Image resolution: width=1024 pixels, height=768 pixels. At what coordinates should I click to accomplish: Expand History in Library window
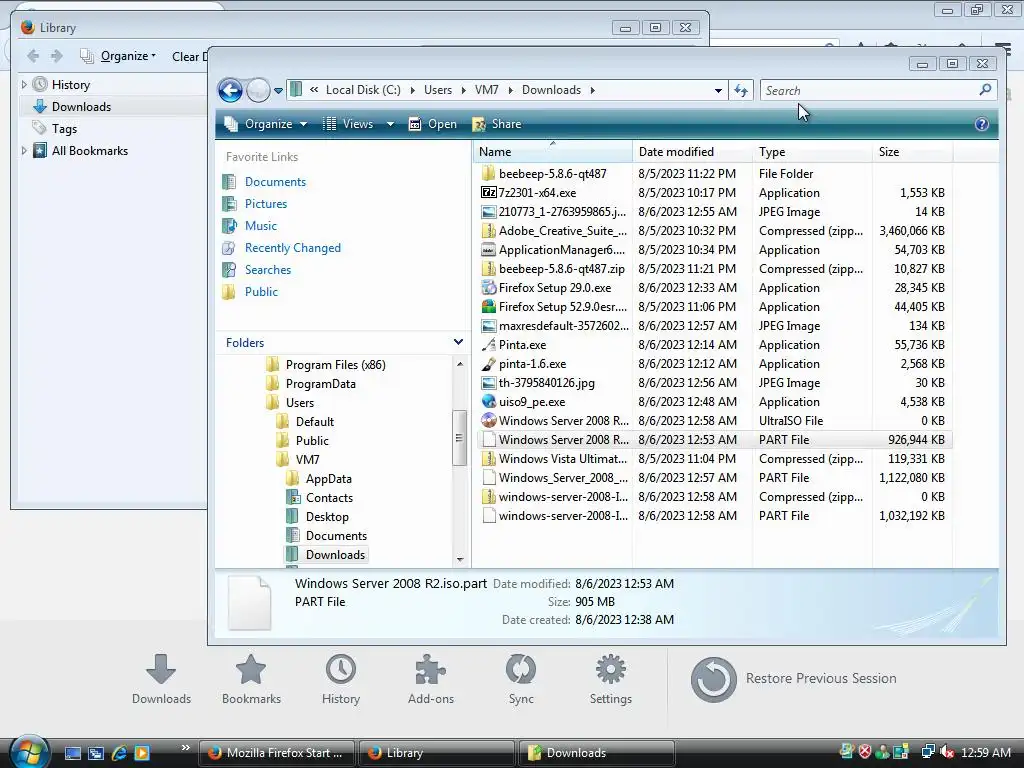[x=24, y=84]
